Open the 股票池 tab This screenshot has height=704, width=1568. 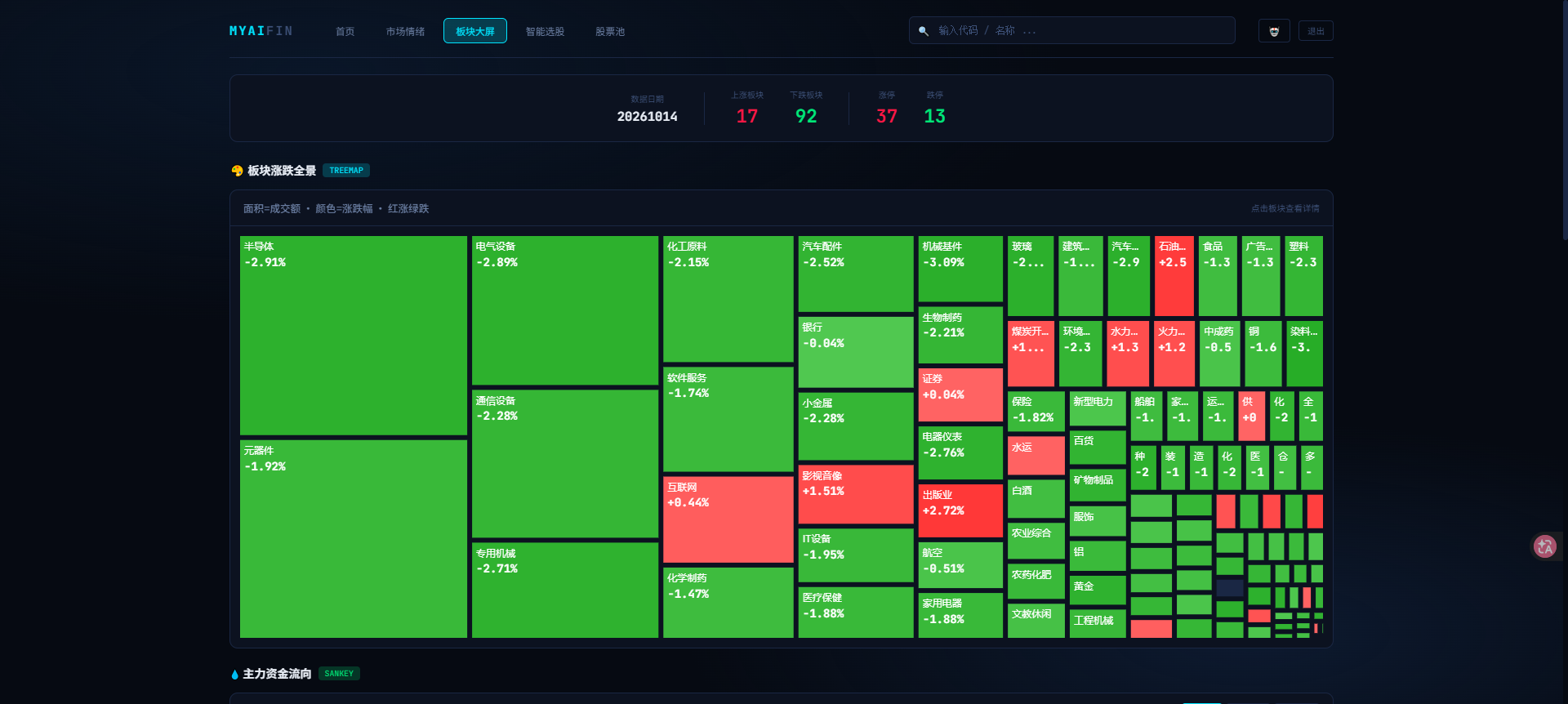click(610, 31)
